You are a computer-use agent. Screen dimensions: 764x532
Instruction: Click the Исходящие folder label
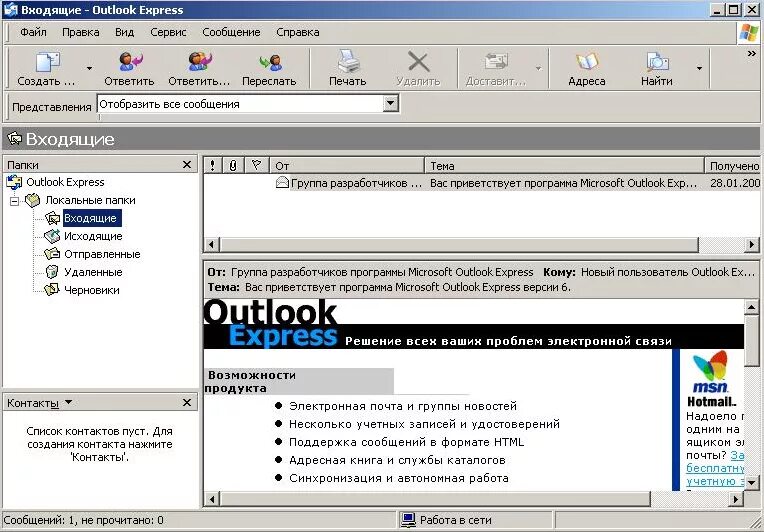tap(93, 236)
